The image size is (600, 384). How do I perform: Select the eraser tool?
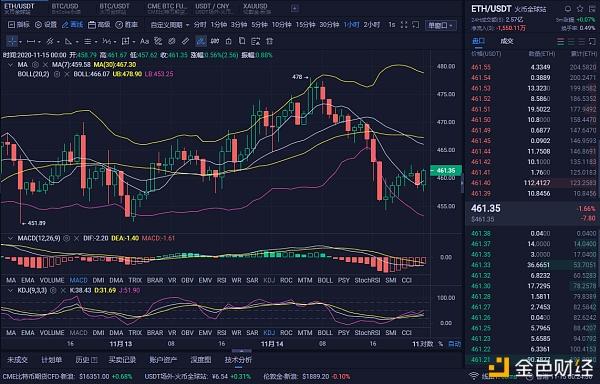pyautogui.click(x=185, y=41)
